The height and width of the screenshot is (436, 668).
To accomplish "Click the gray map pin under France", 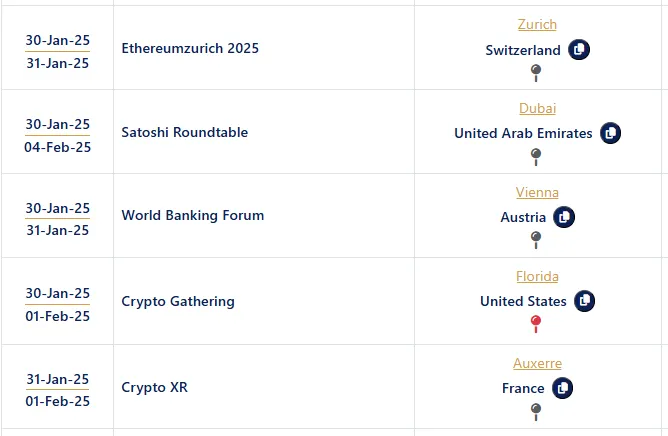I will pos(536,409).
